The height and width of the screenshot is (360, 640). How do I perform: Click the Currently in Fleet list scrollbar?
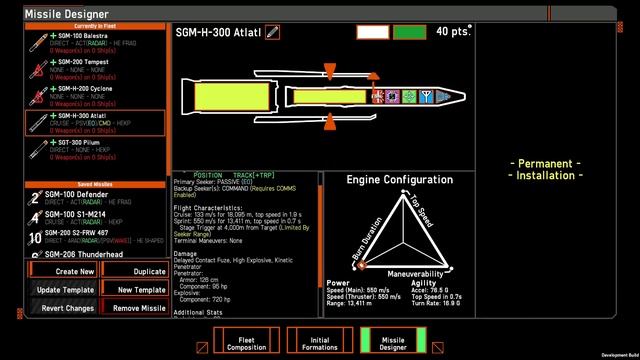168,99
